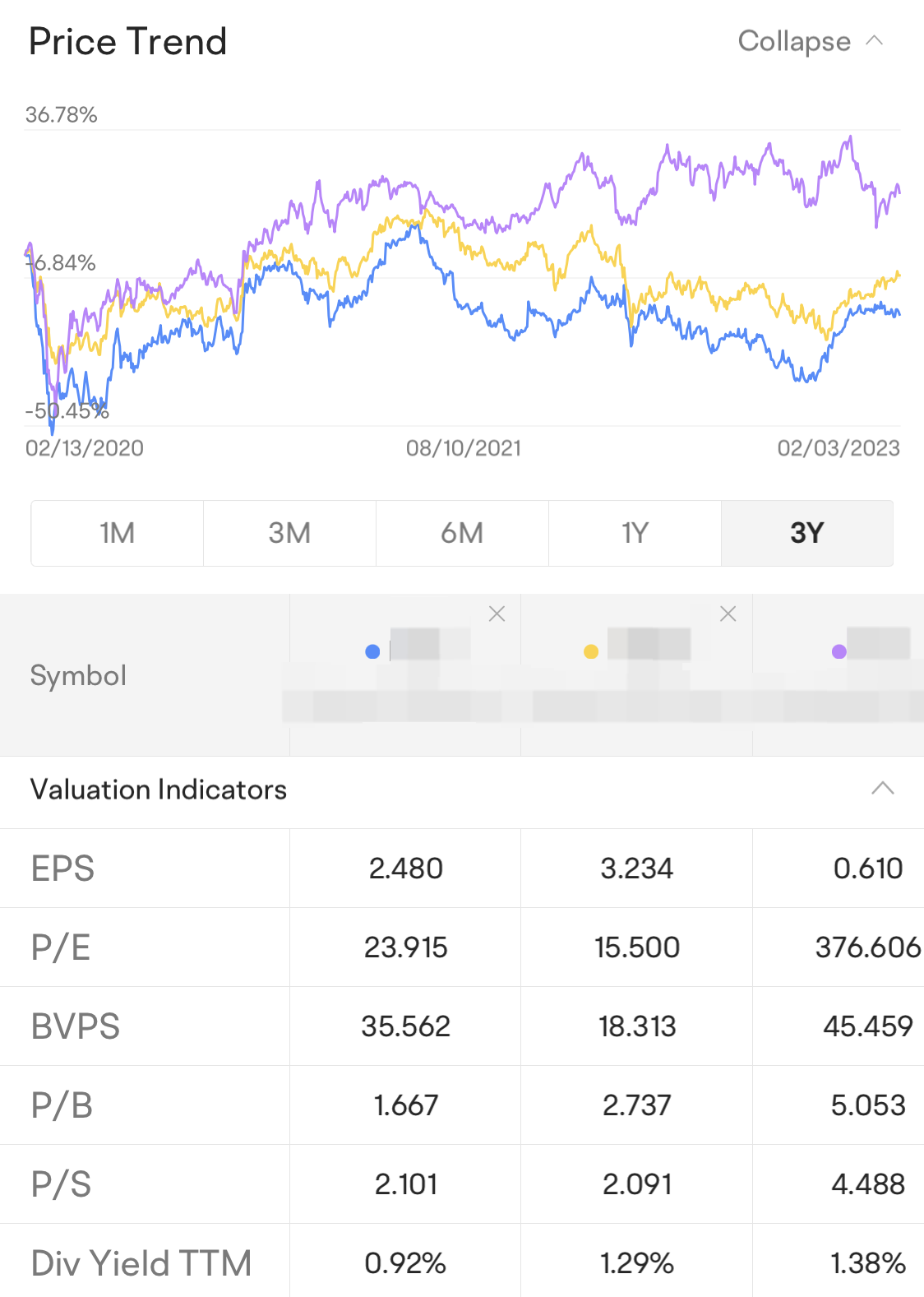The width and height of the screenshot is (924, 1297).
Task: Select the 3Y chart range
Action: tap(807, 533)
